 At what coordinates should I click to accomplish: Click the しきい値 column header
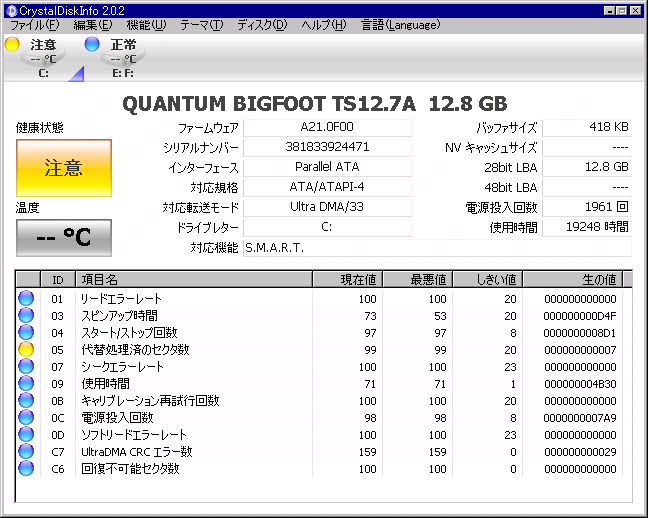(x=488, y=279)
